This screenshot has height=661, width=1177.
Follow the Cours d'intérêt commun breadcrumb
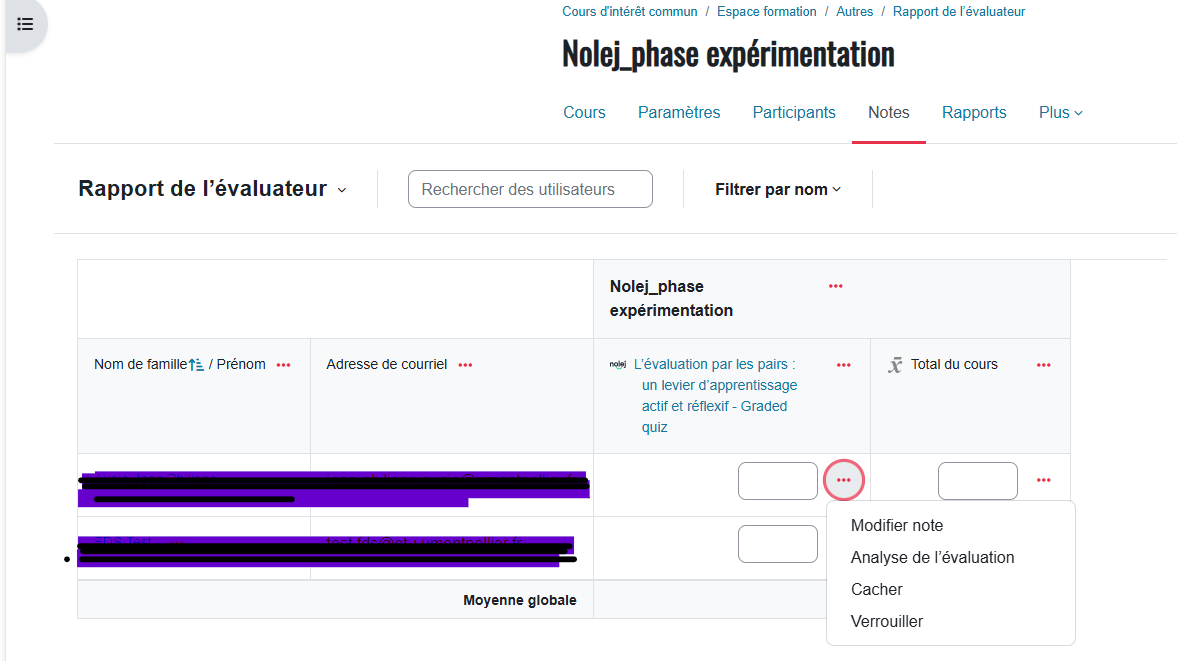click(630, 12)
